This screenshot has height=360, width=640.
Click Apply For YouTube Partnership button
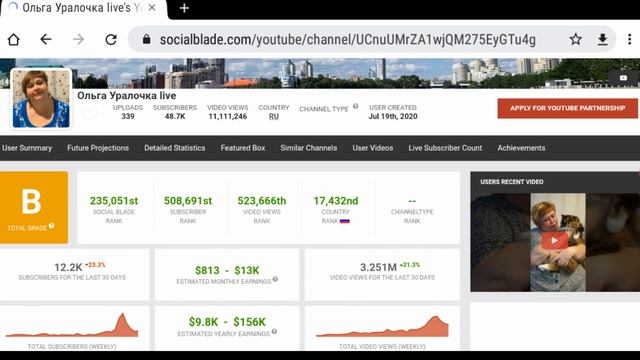(567, 108)
